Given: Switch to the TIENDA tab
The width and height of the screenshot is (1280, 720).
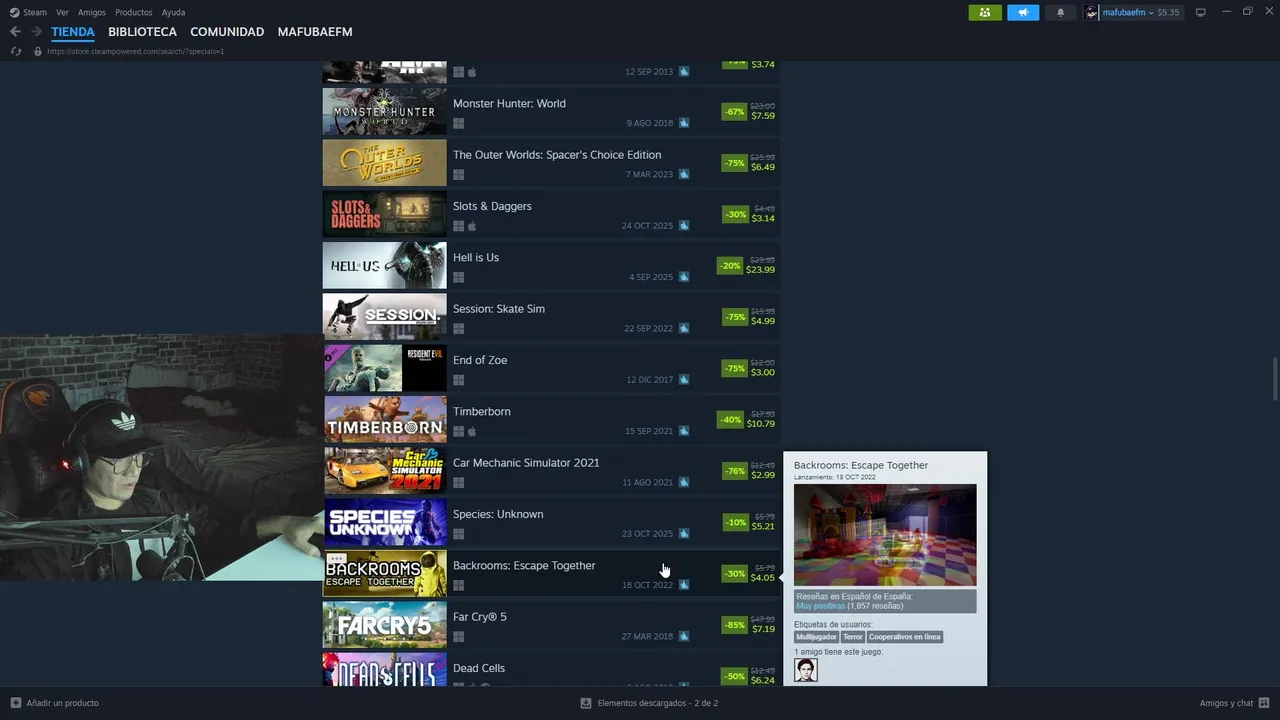Looking at the screenshot, I should 73,32.
